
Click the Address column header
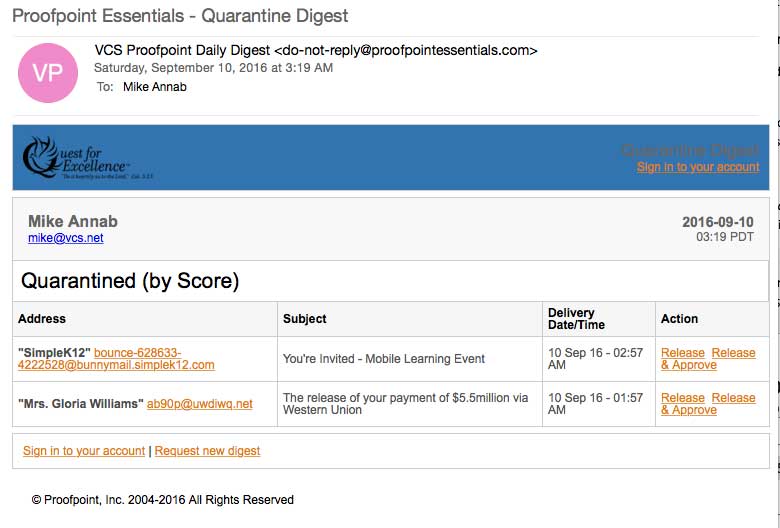(x=42, y=319)
